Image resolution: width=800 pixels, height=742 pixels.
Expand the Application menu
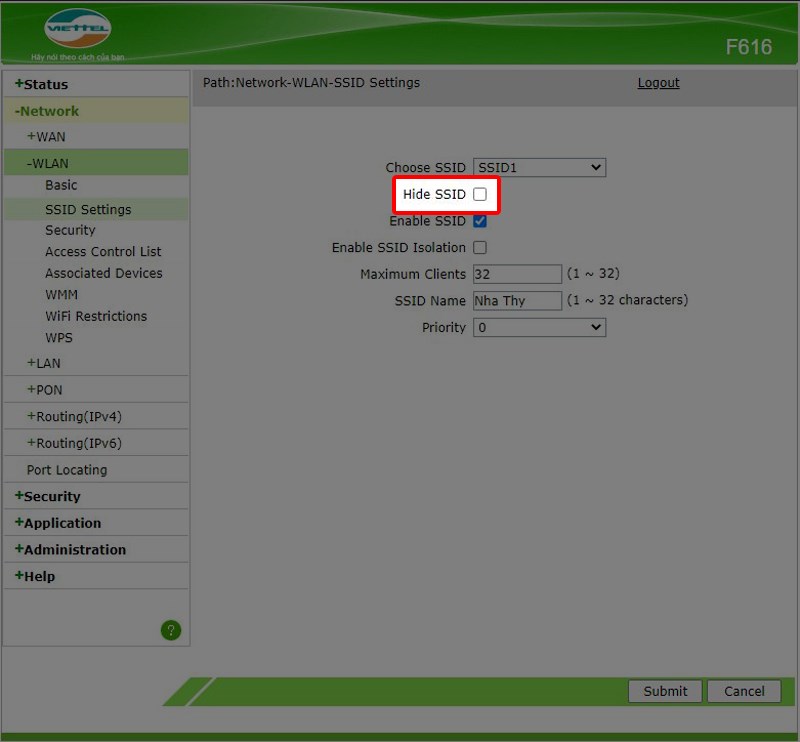tap(58, 523)
